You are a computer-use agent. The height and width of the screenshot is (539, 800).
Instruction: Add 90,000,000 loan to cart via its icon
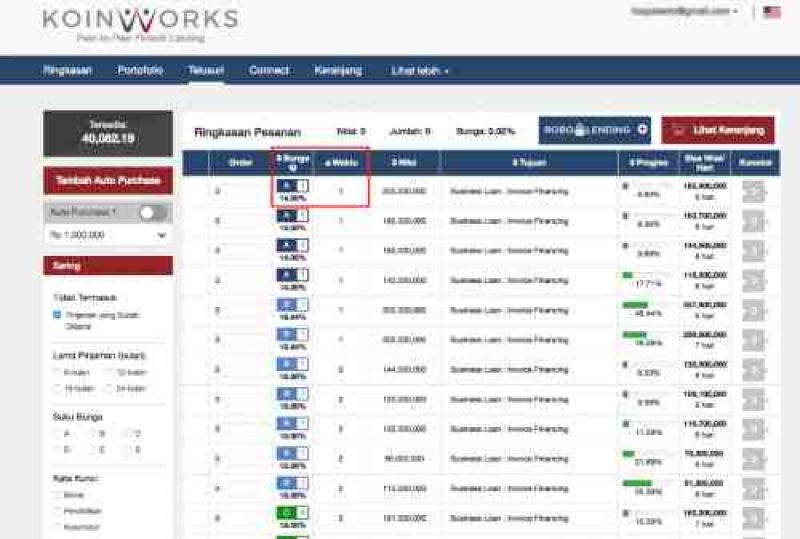754,459
